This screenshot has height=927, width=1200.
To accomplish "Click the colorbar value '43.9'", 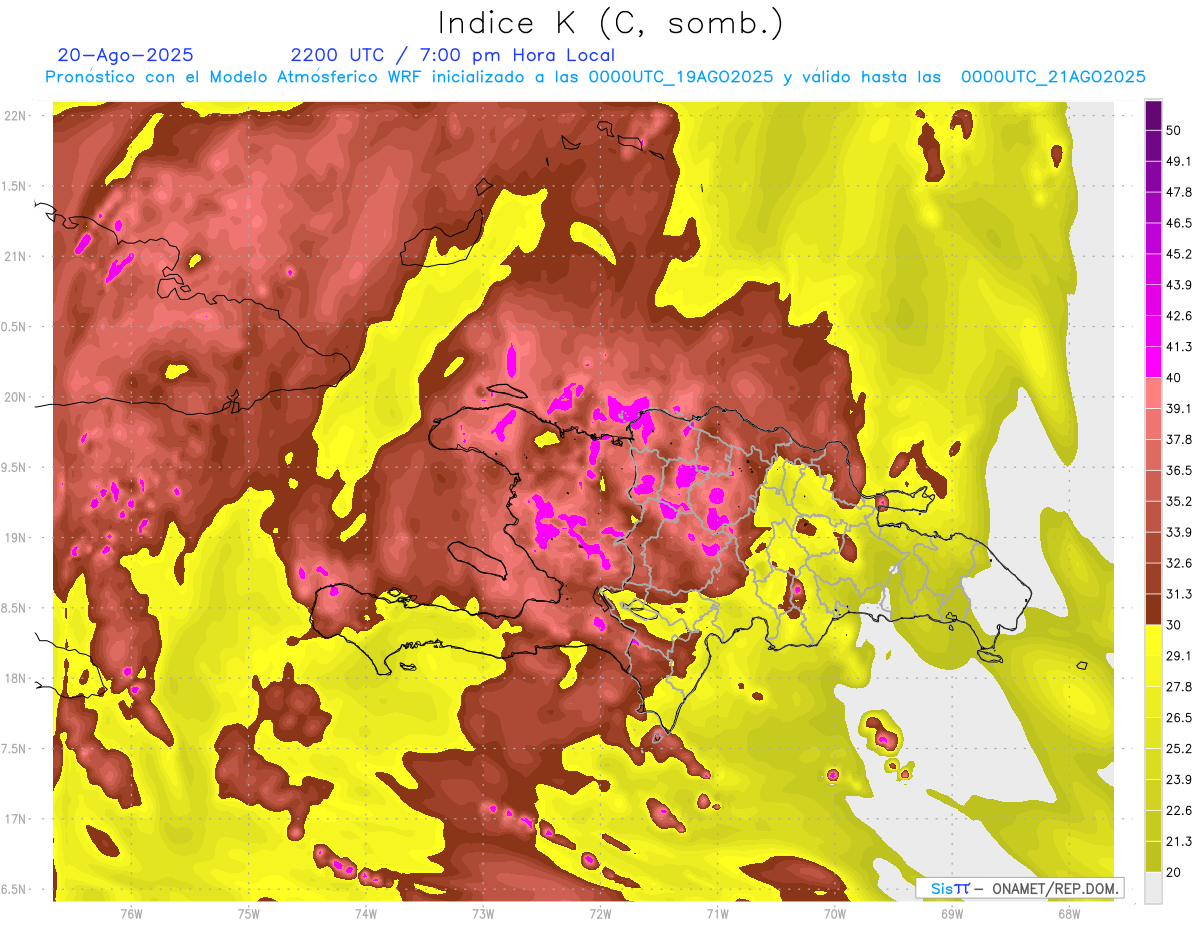I will (1178, 285).
